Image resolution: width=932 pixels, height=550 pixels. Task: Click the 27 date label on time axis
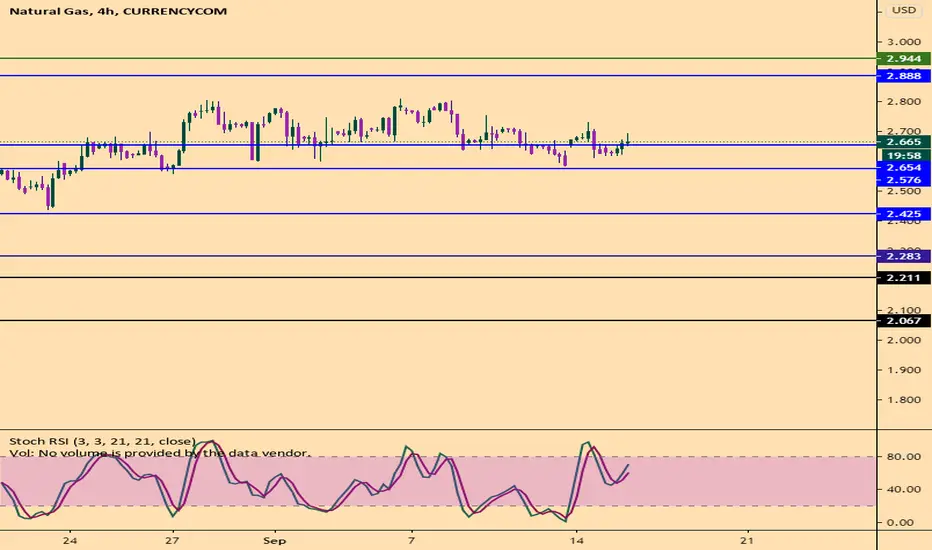[172, 540]
